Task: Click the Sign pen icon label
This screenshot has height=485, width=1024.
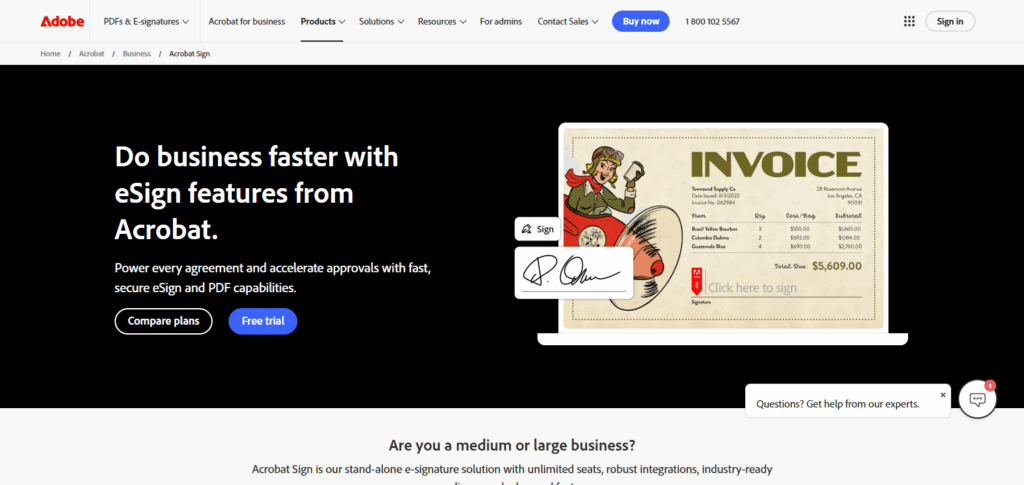Action: 537,229
